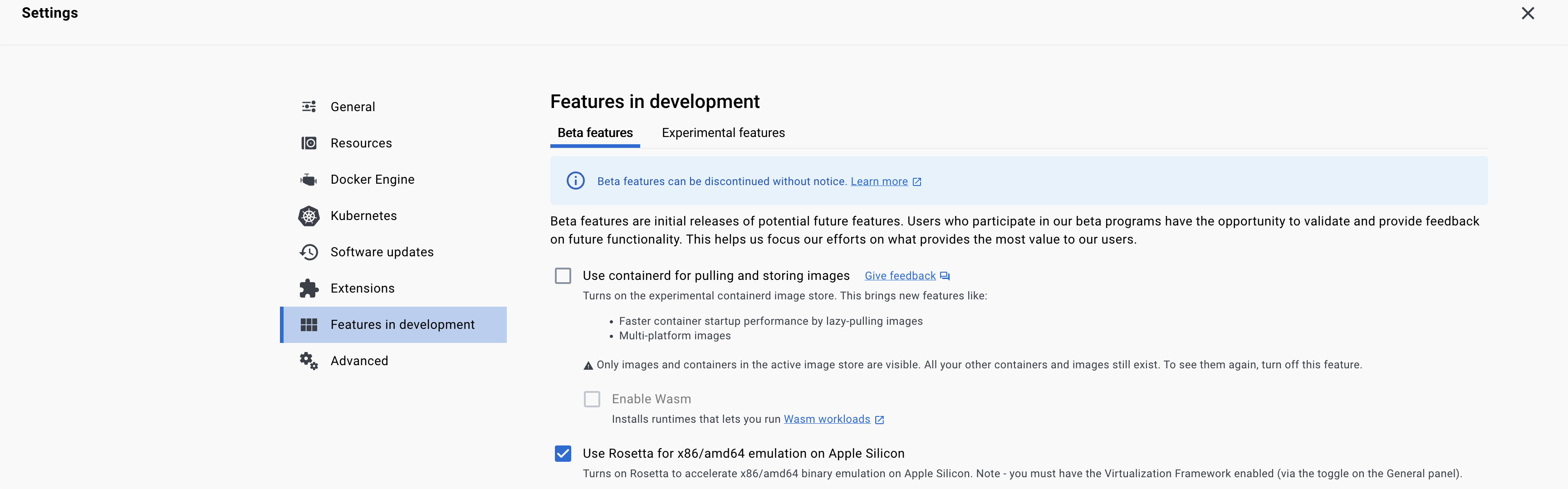1568x489 pixels.
Task: Click 'Only images and containers' warning text
Action: pos(979,365)
